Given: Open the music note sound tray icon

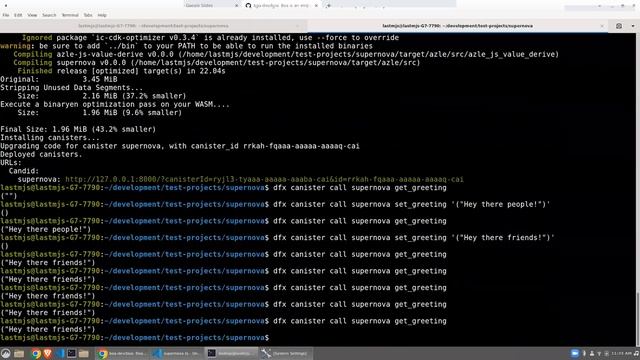Looking at the screenshot, I should (x=636, y=353).
